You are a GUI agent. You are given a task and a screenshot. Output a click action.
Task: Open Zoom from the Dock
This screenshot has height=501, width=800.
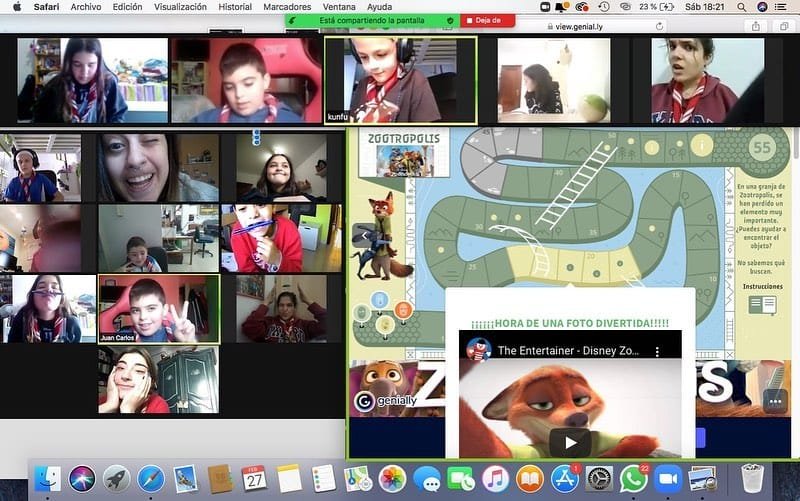pos(667,478)
